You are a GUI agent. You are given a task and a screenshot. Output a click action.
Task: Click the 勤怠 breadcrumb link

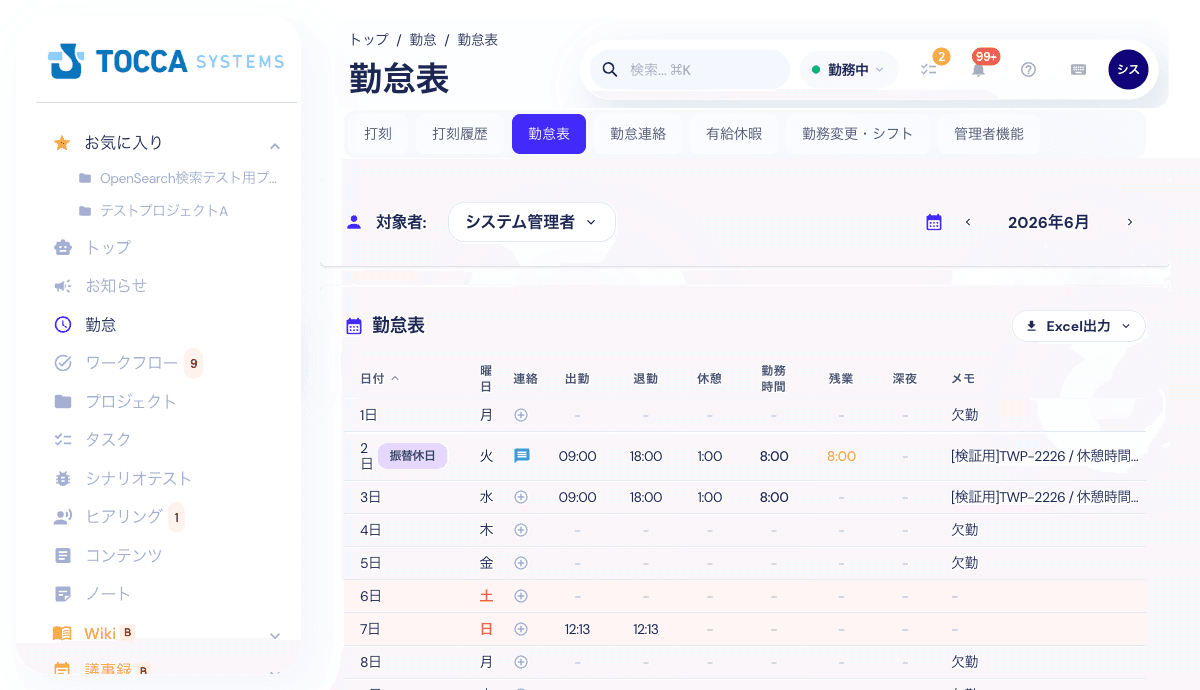point(423,40)
